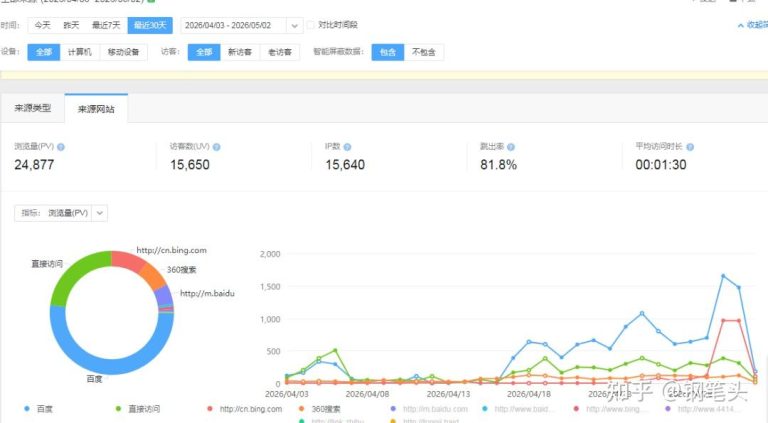Set visitor filter to 全部
This screenshot has width=768, height=423.
pos(204,52)
